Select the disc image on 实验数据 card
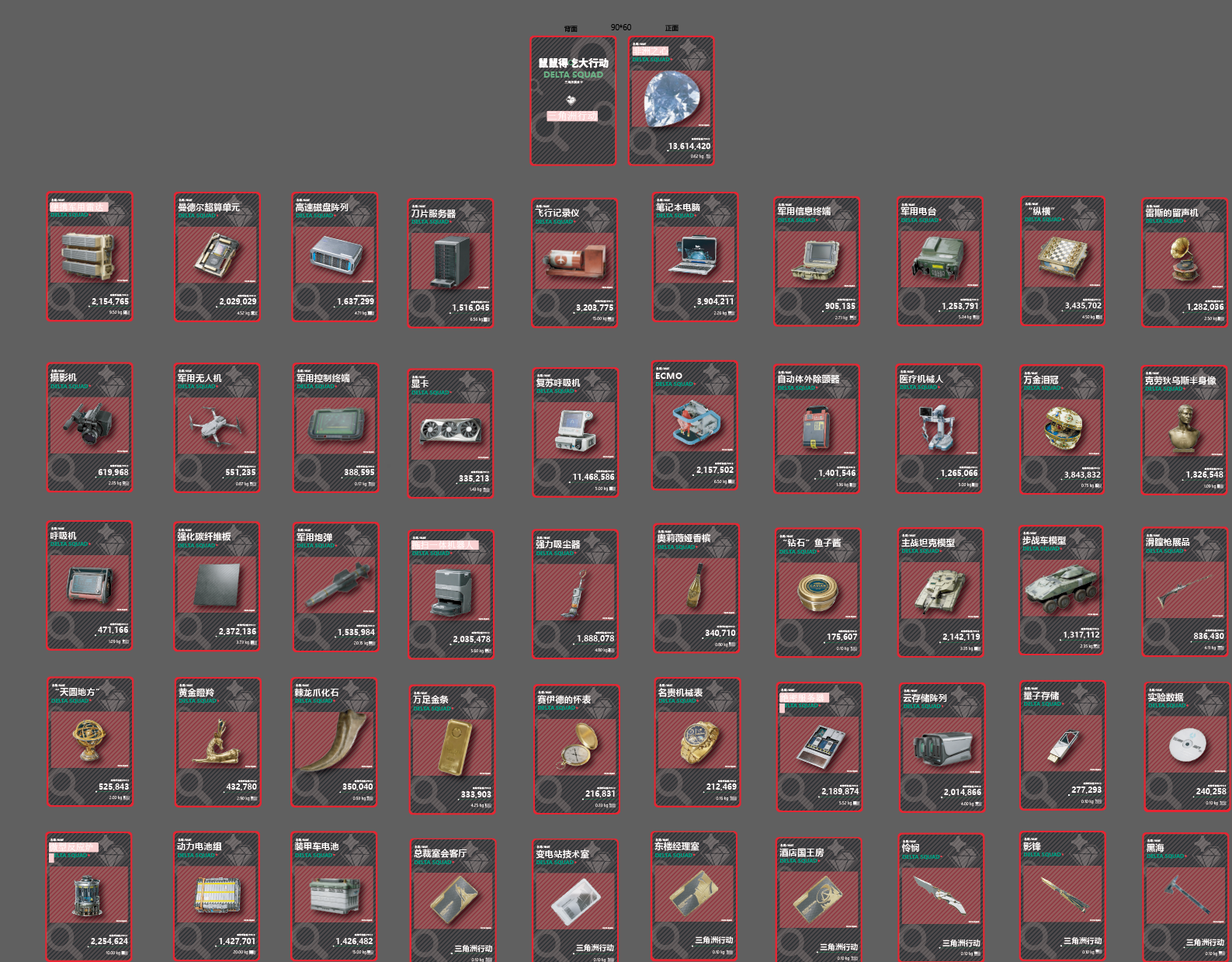This screenshot has width=1232, height=962. [x=1186, y=745]
